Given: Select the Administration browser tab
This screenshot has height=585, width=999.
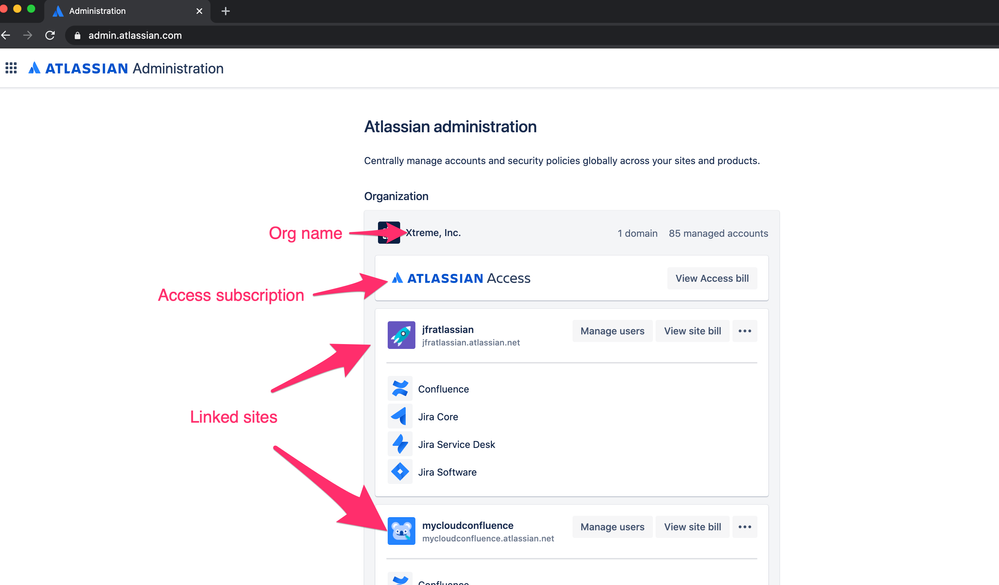Looking at the screenshot, I should click(127, 11).
